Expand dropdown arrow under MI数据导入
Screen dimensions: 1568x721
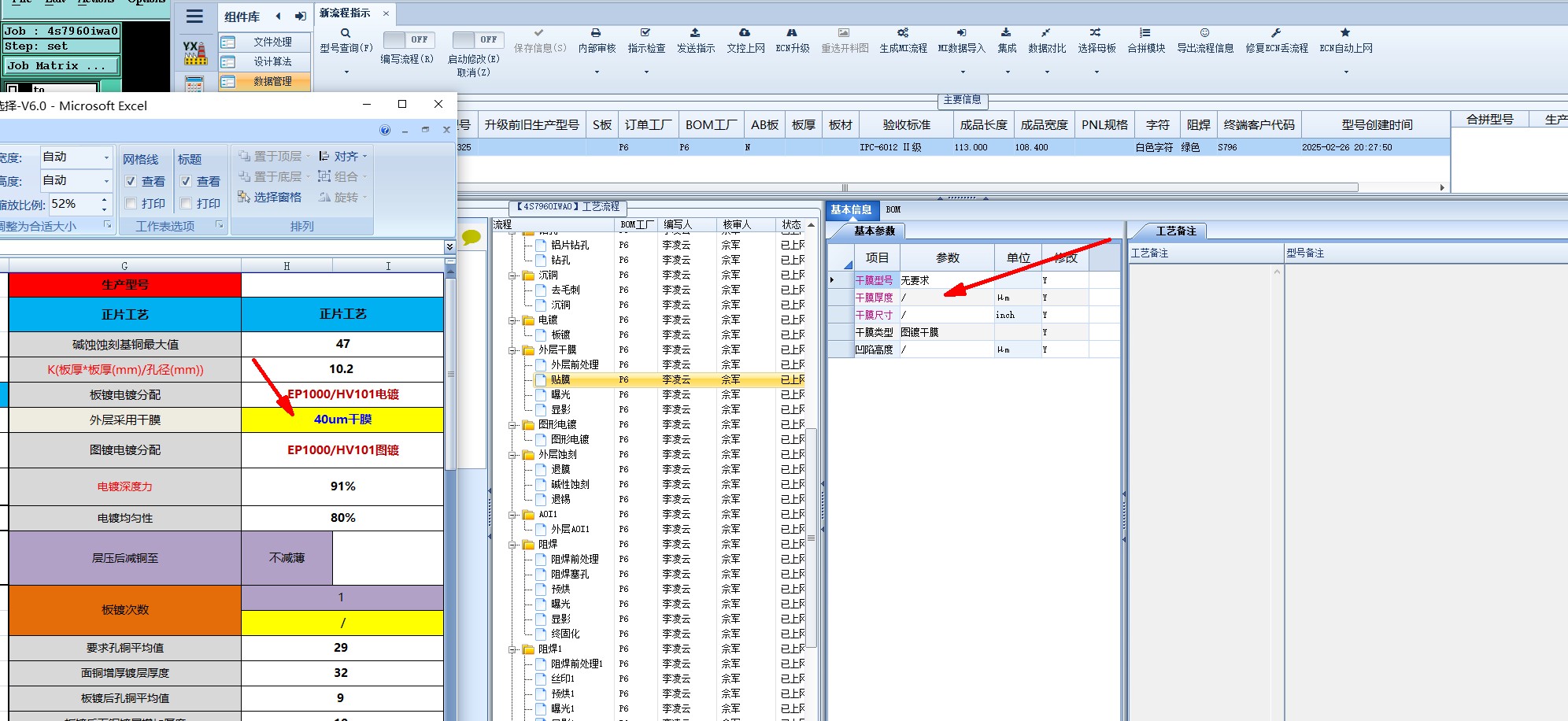(961, 72)
